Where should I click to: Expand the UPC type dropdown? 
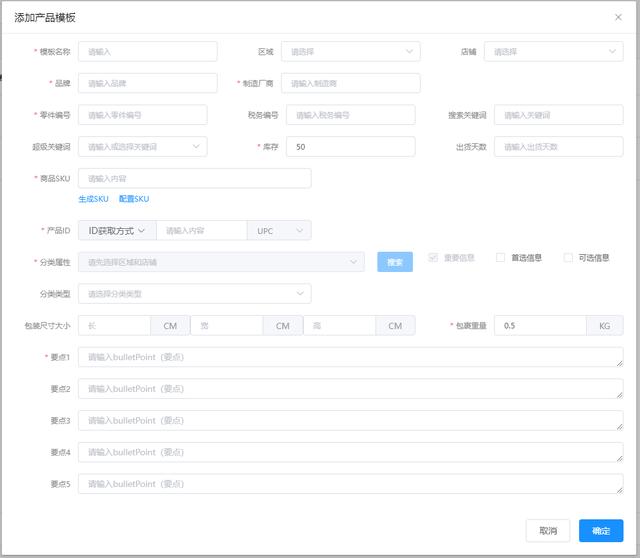pos(279,231)
